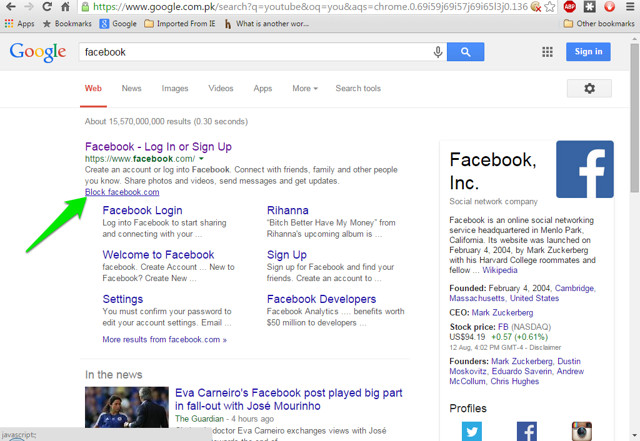Open the Facebook Developers sitelink

pyautogui.click(x=322, y=299)
